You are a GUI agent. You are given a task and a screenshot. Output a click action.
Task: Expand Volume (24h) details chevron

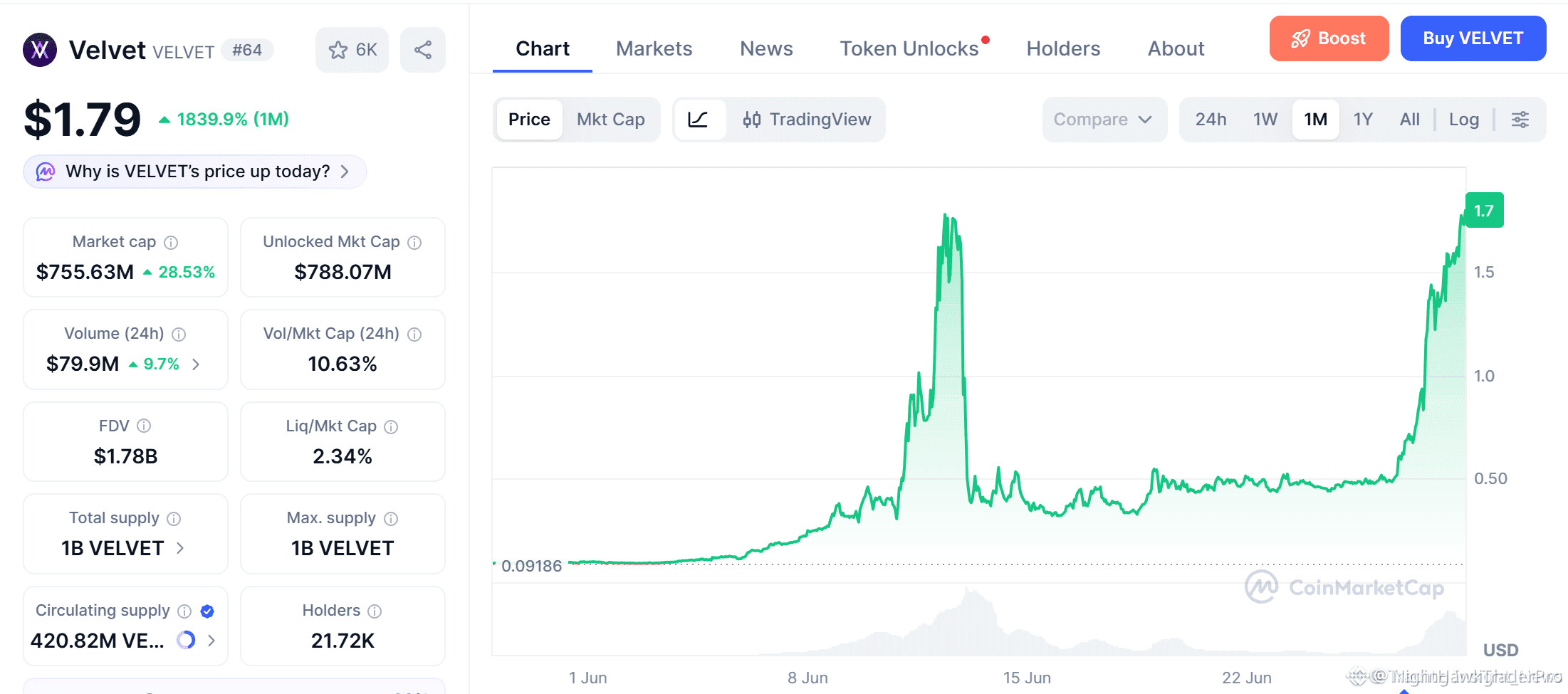point(196,364)
